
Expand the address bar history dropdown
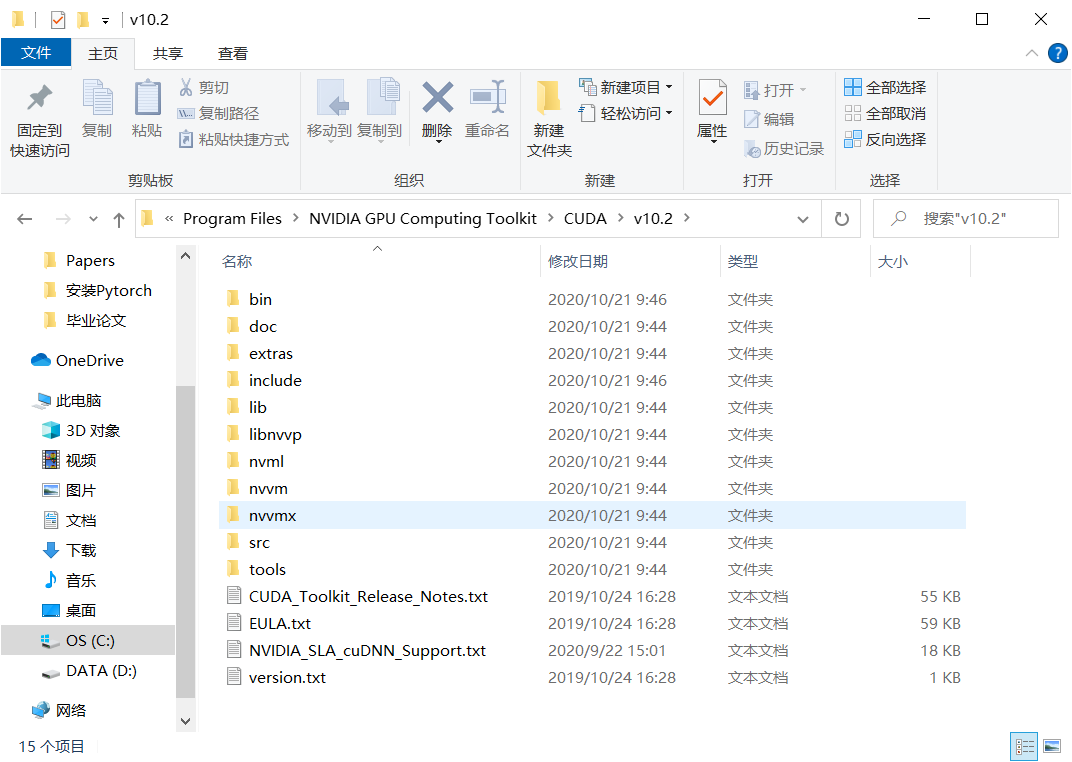tap(803, 219)
